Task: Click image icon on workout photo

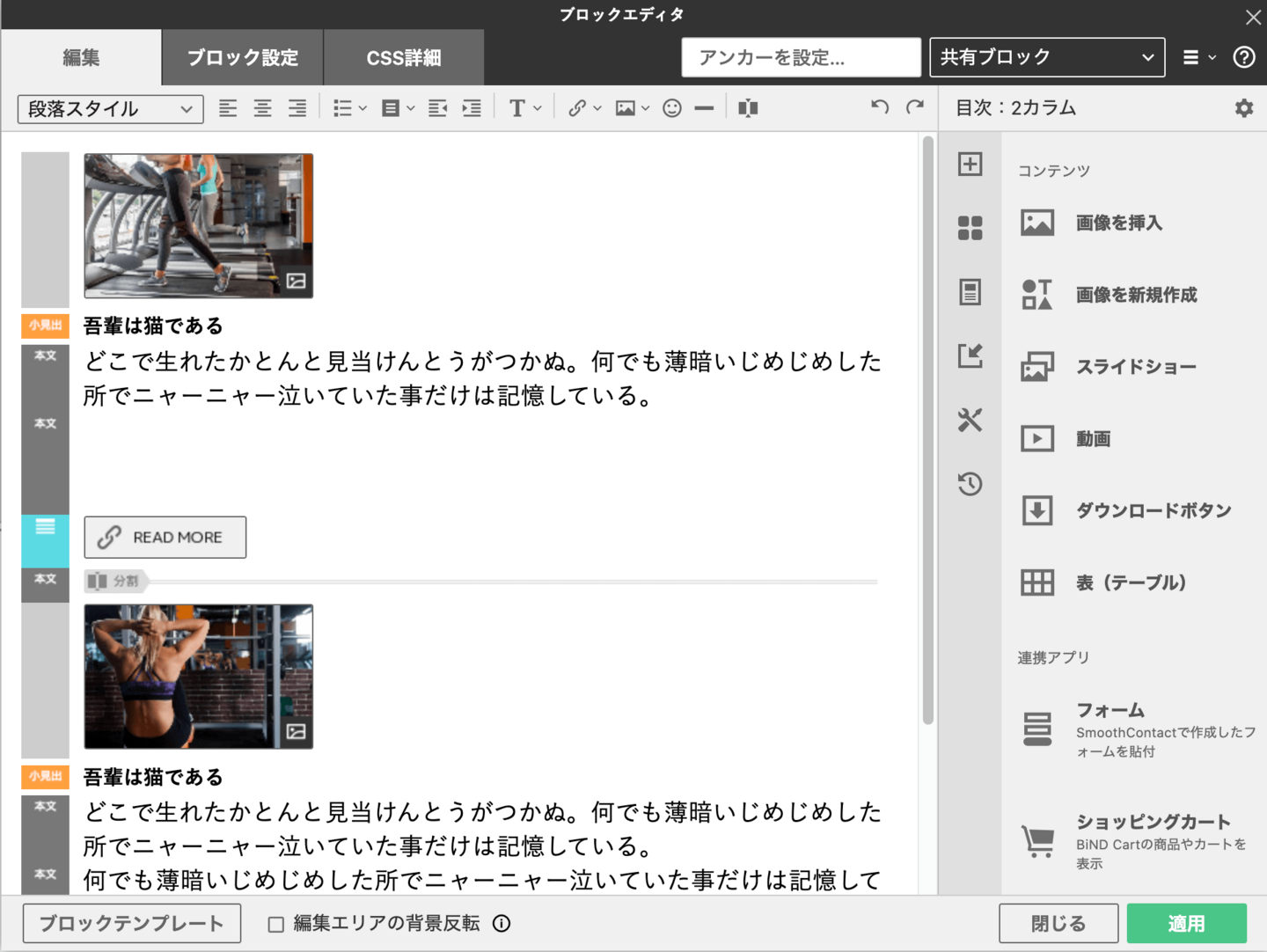Action: [297, 731]
